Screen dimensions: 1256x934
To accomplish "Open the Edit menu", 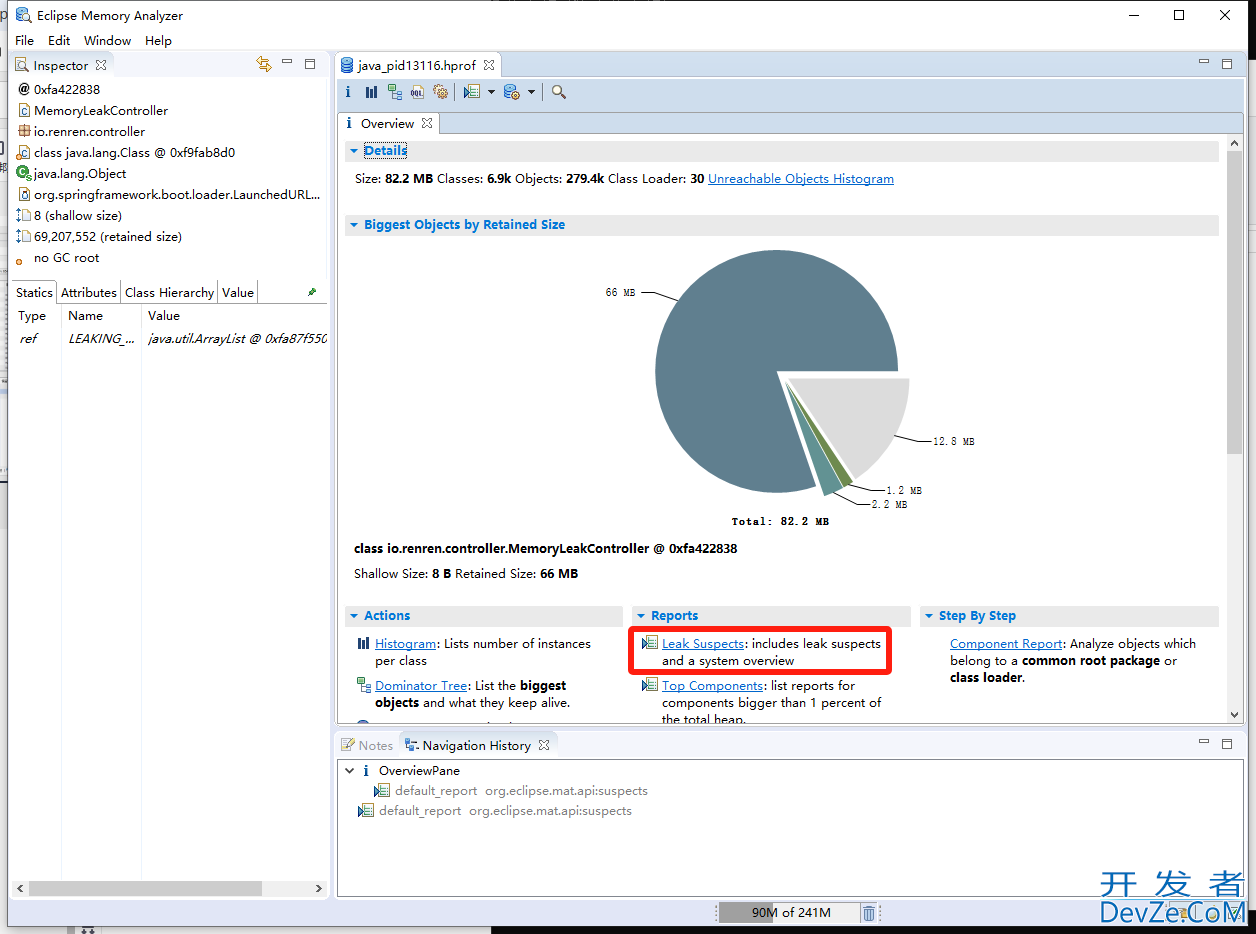I will 59,40.
